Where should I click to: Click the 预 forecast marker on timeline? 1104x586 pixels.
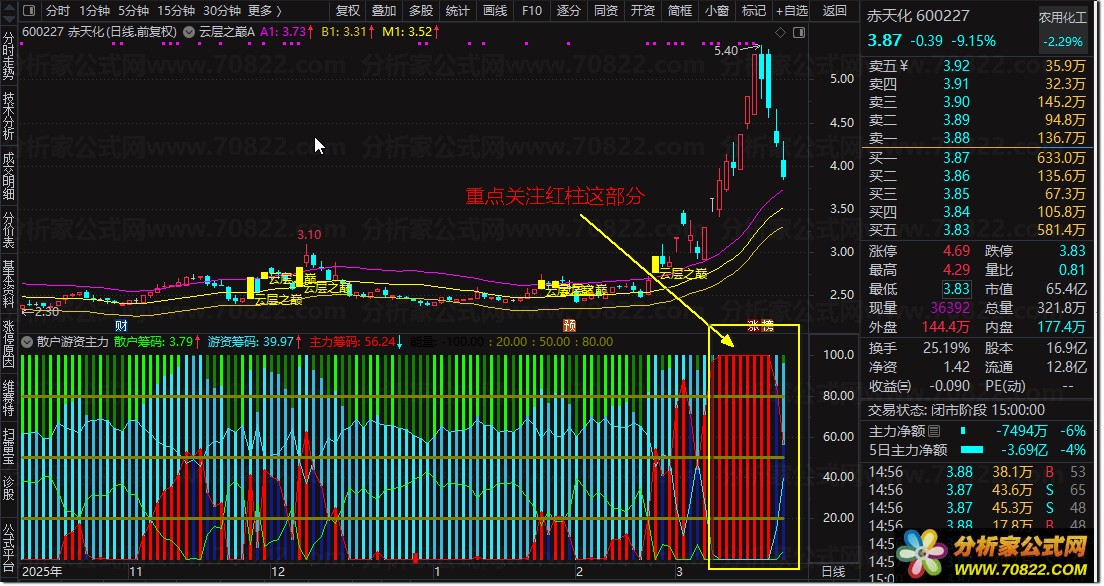569,325
